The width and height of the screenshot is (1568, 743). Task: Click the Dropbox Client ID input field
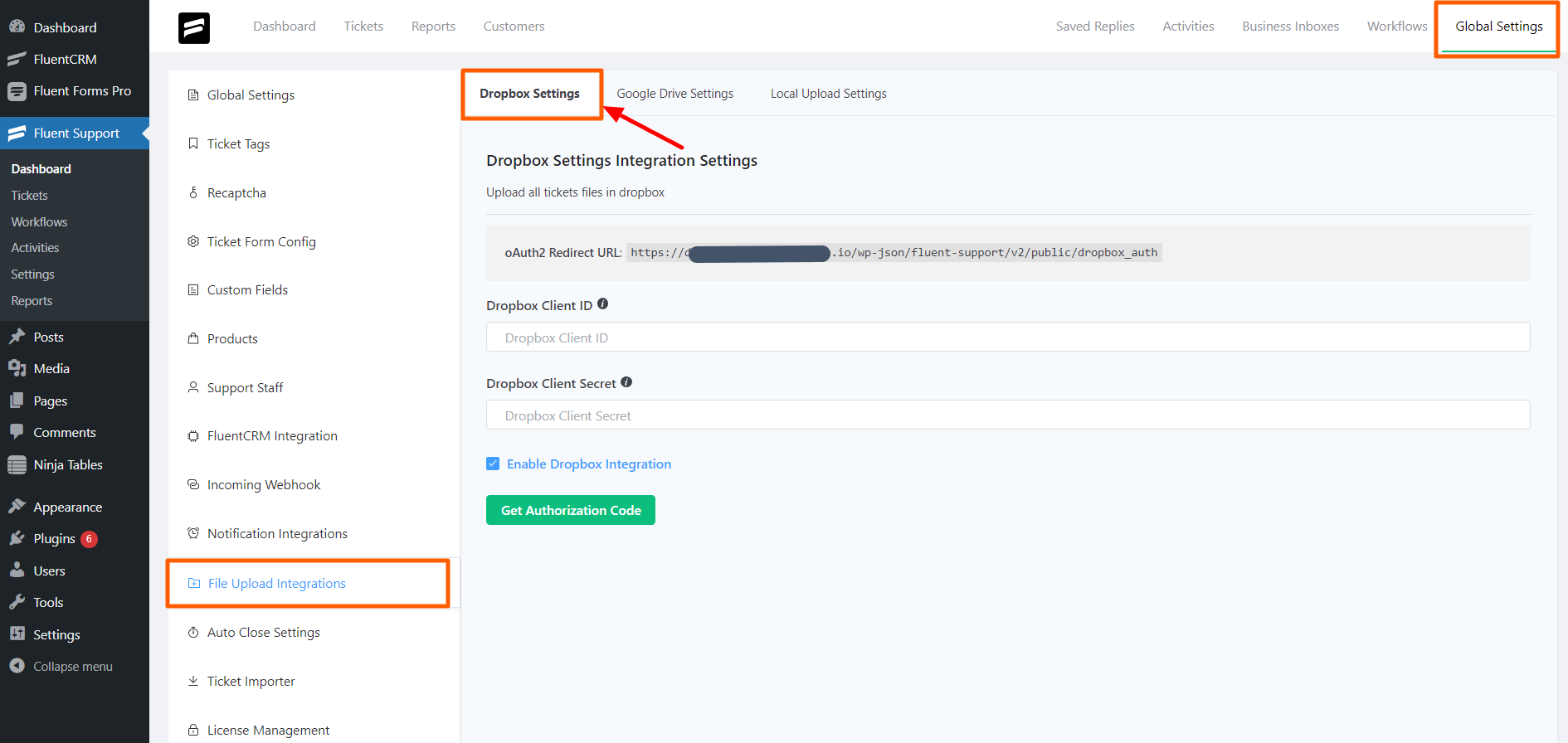click(x=1008, y=338)
